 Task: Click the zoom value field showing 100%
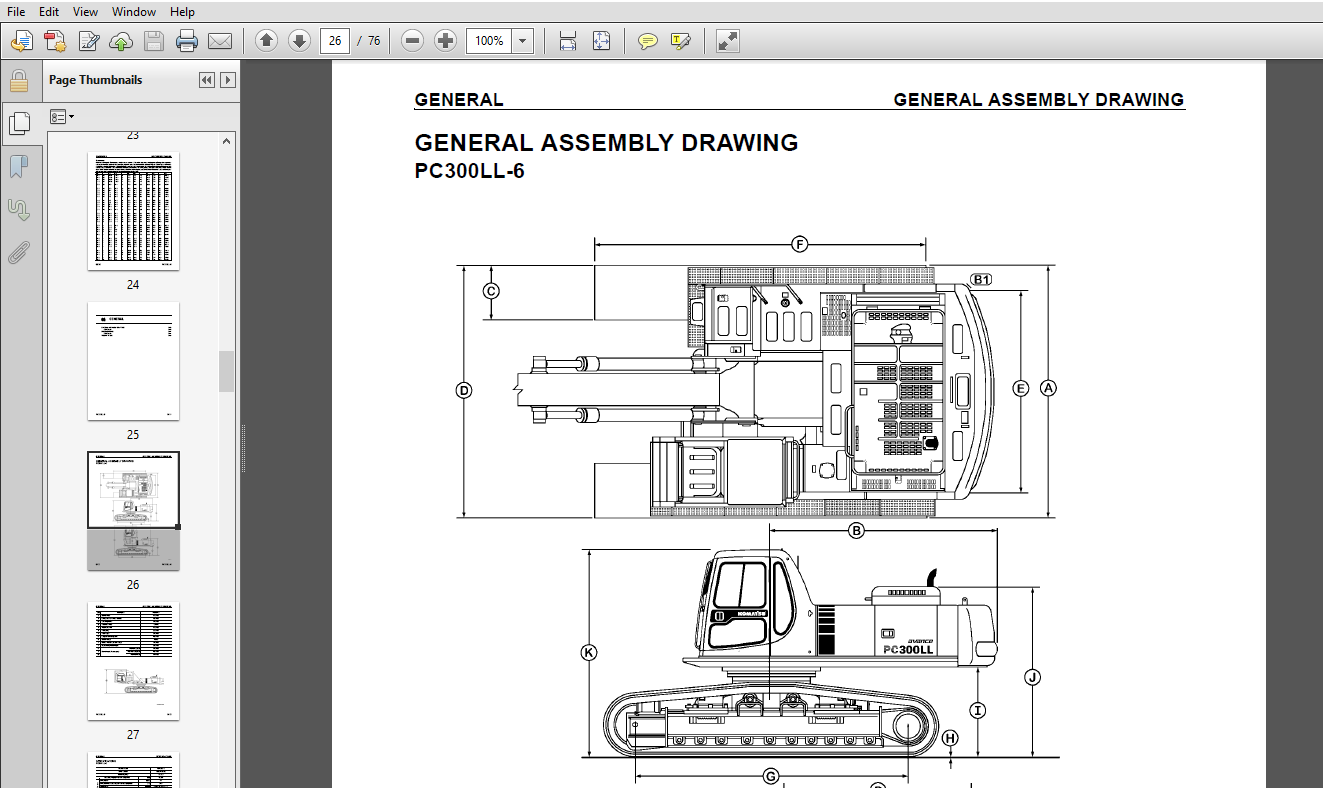click(489, 41)
